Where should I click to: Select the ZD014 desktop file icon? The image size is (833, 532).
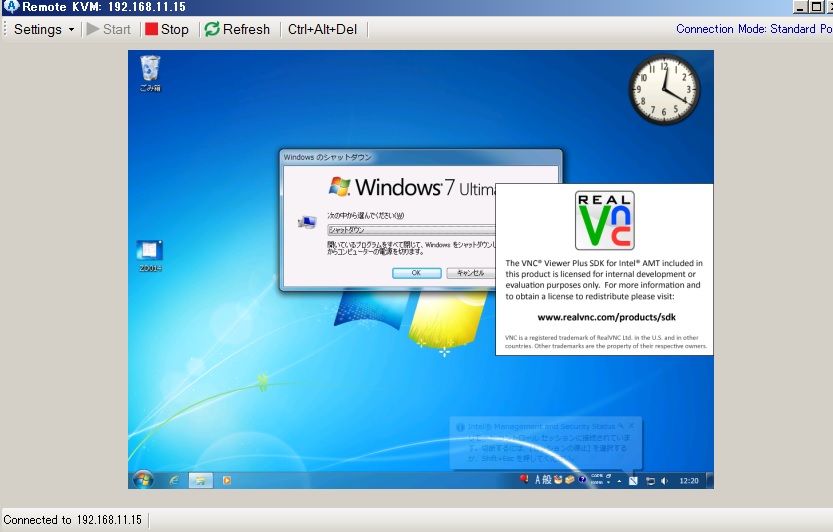click(150, 256)
